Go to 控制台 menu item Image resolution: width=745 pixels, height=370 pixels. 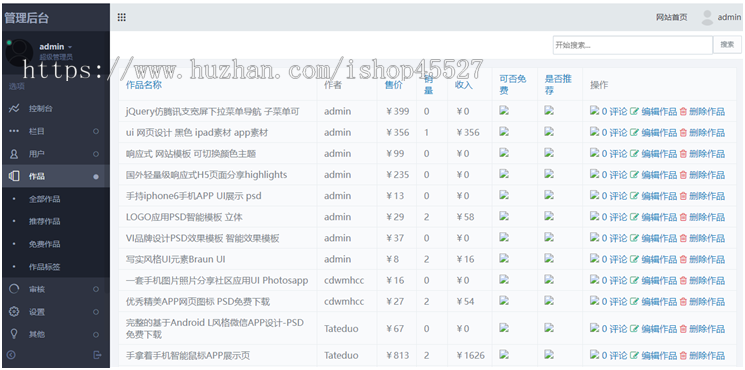click(x=40, y=108)
